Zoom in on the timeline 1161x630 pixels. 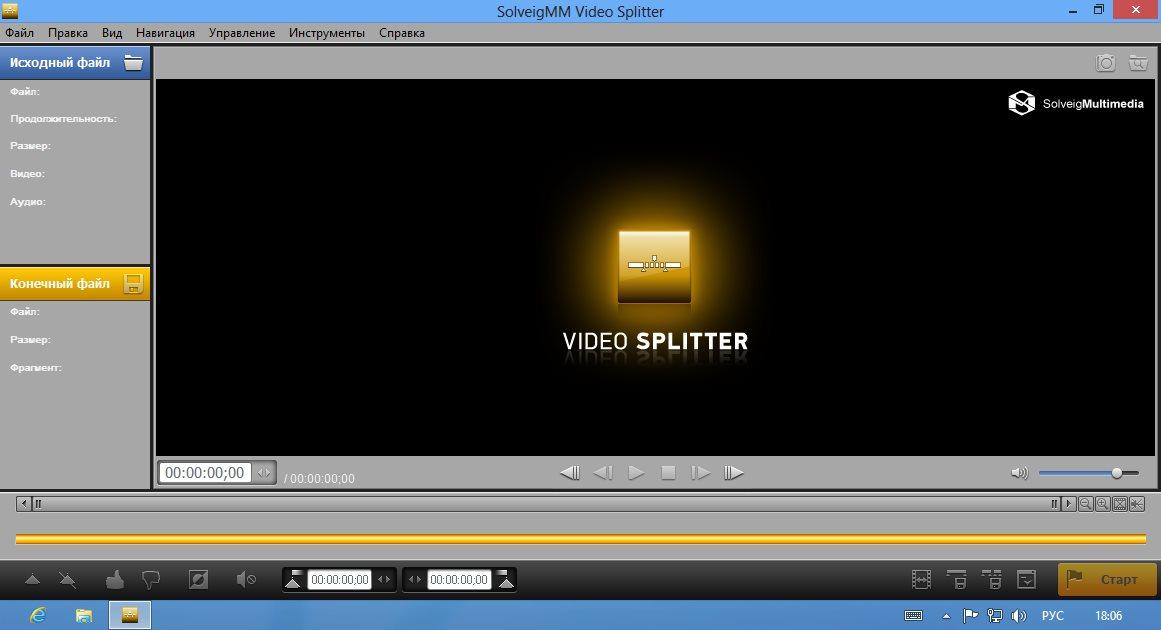pyautogui.click(x=1102, y=504)
